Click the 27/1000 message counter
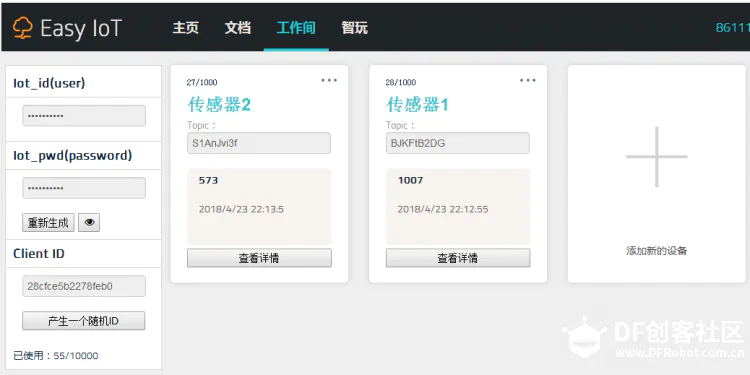This screenshot has height=375, width=750. [x=202, y=82]
